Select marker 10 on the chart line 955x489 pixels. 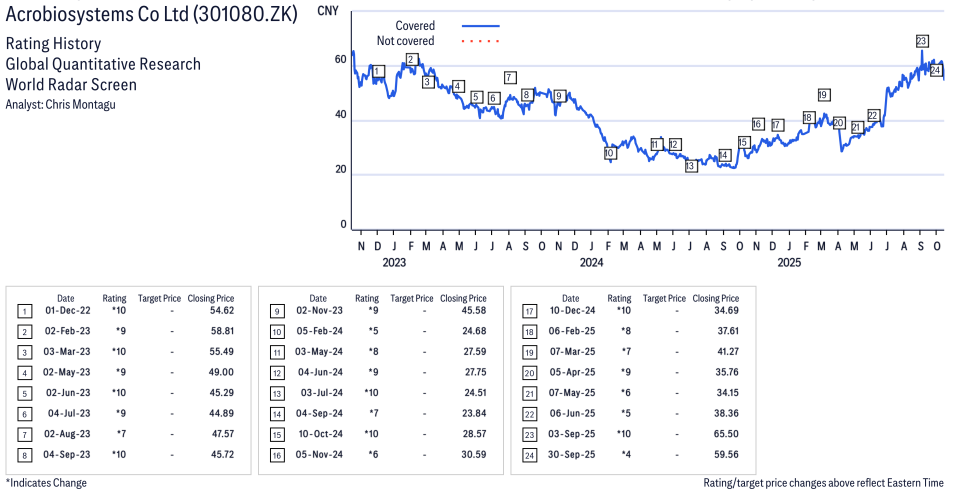pyautogui.click(x=609, y=153)
